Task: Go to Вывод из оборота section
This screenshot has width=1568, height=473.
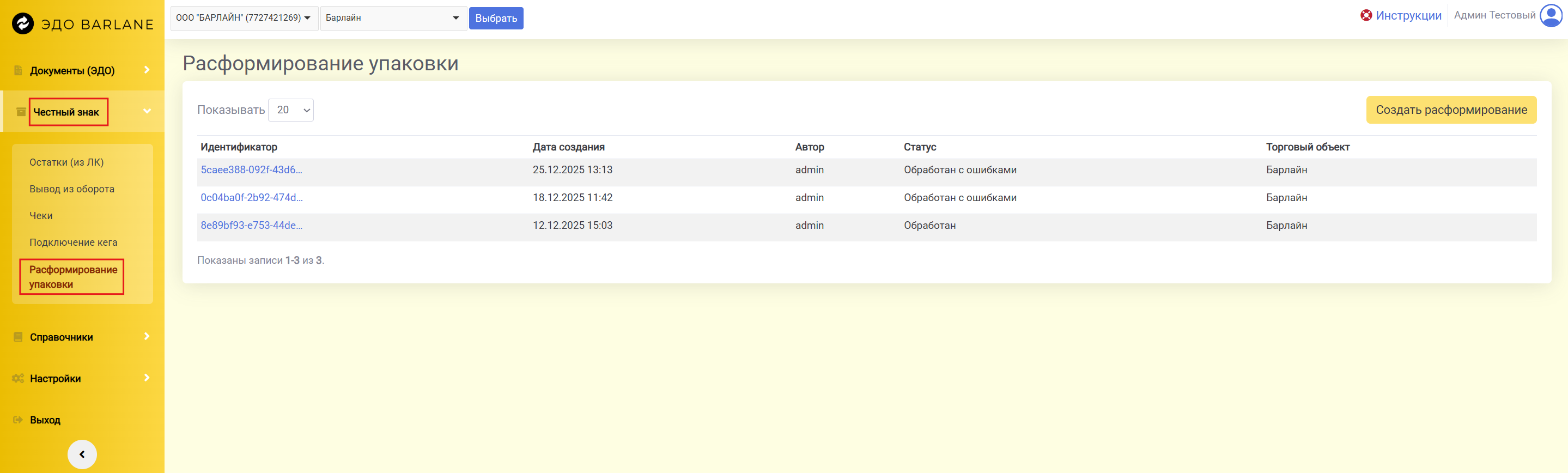Action: [72, 189]
